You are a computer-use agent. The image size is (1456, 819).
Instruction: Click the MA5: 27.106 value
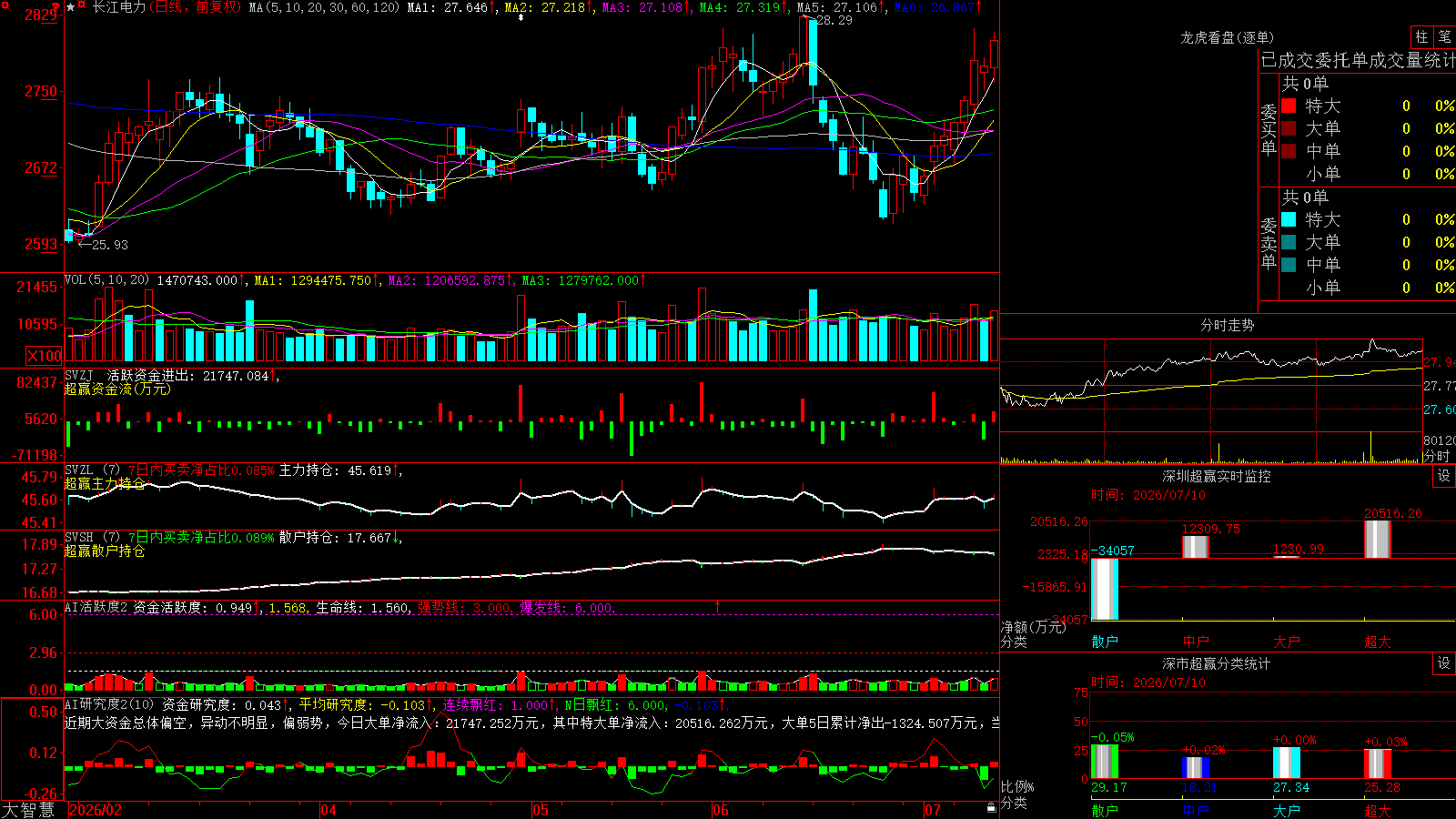pos(837,7)
